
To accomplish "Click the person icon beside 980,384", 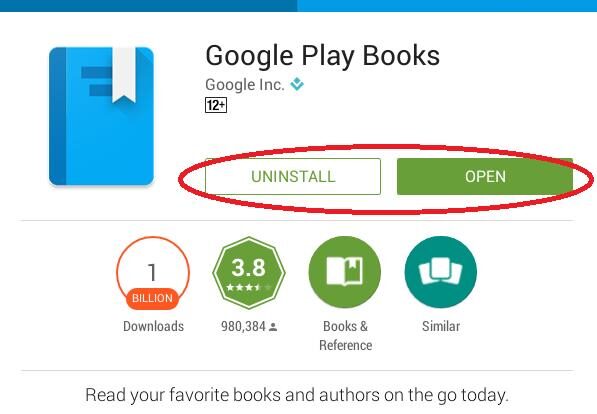I will [x=273, y=327].
